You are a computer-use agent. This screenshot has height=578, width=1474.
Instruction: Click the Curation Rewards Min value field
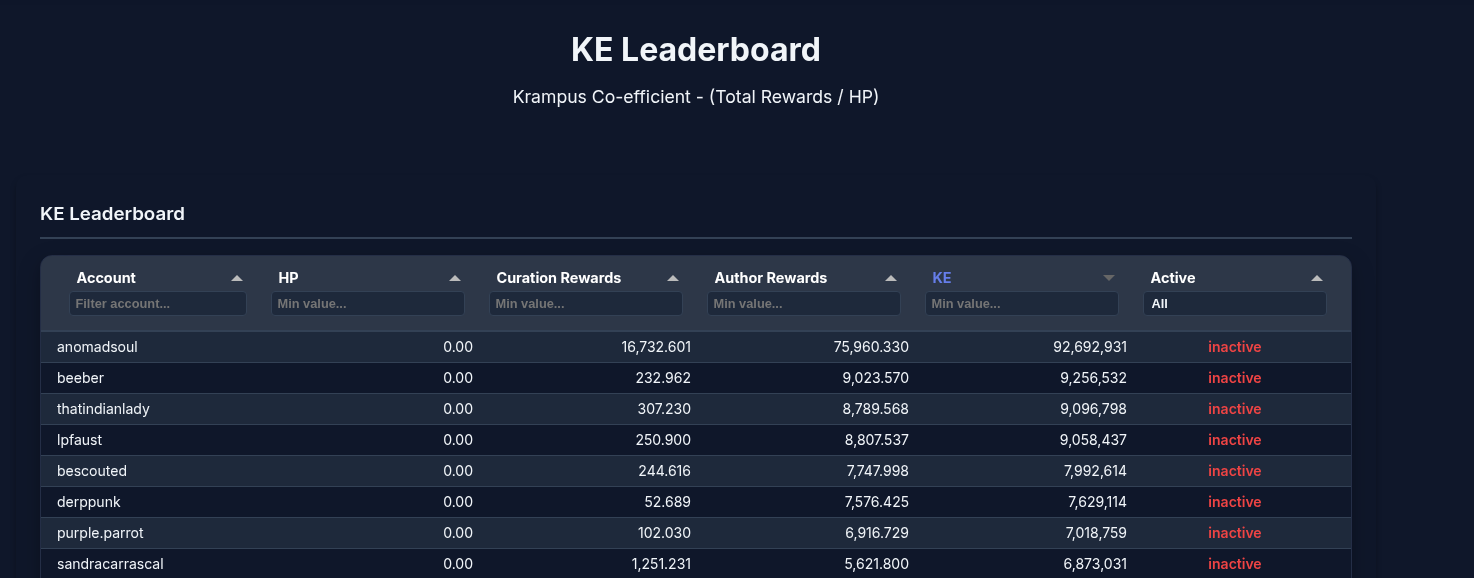(x=585, y=304)
